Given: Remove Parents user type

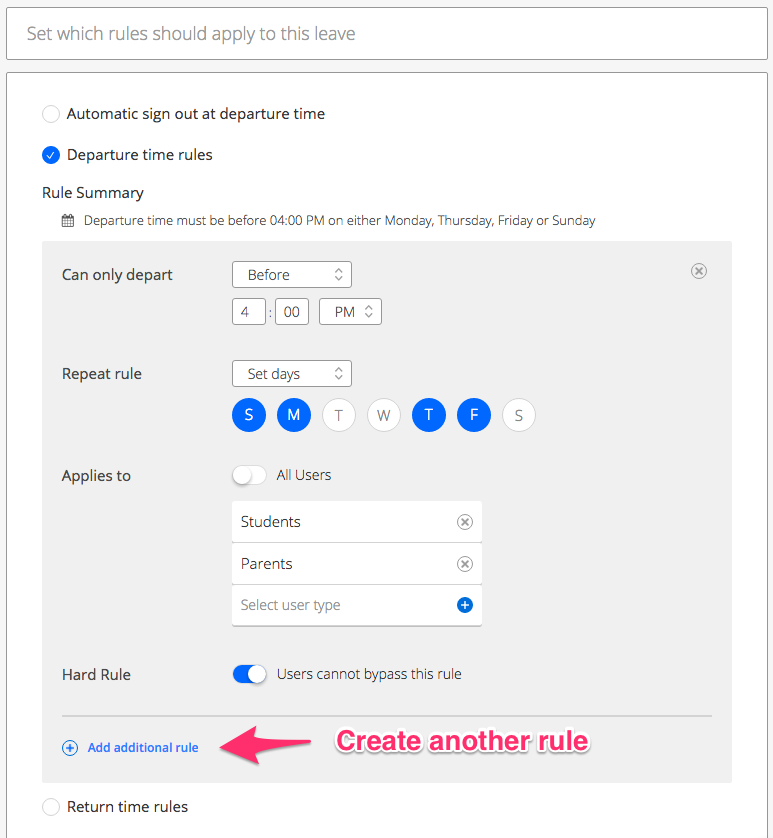Looking at the screenshot, I should (x=465, y=564).
